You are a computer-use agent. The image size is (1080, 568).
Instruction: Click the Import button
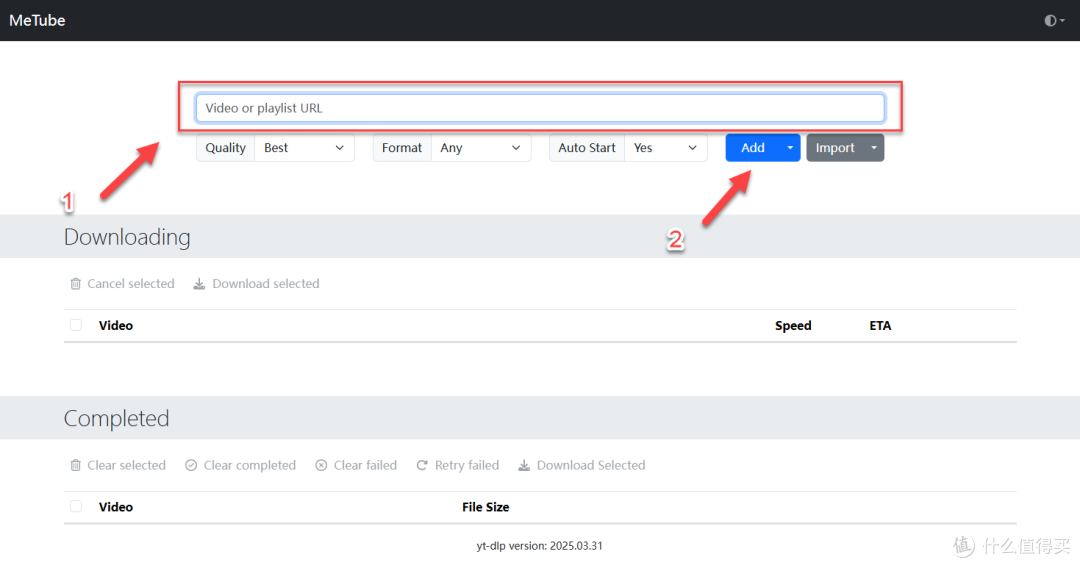[x=835, y=148]
